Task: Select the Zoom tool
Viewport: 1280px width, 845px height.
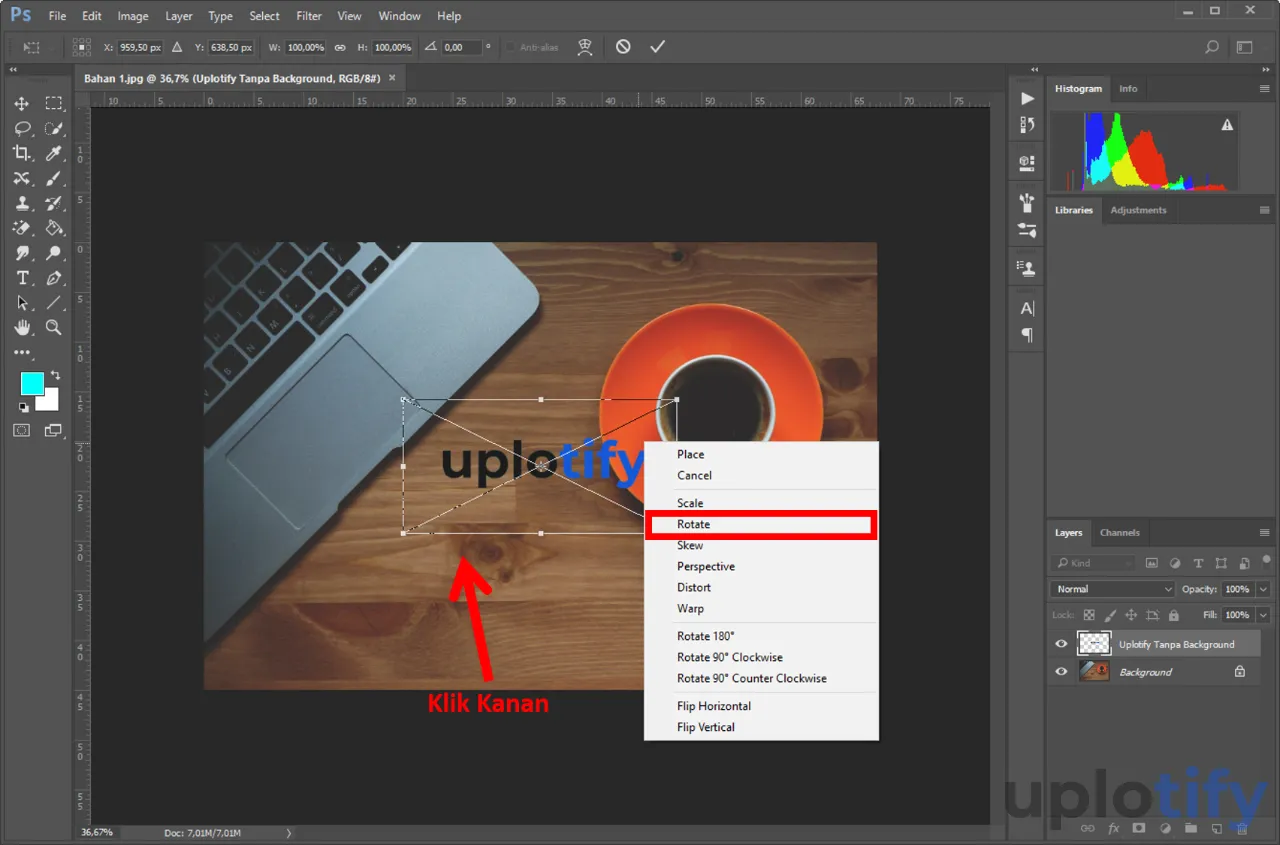Action: (54, 327)
